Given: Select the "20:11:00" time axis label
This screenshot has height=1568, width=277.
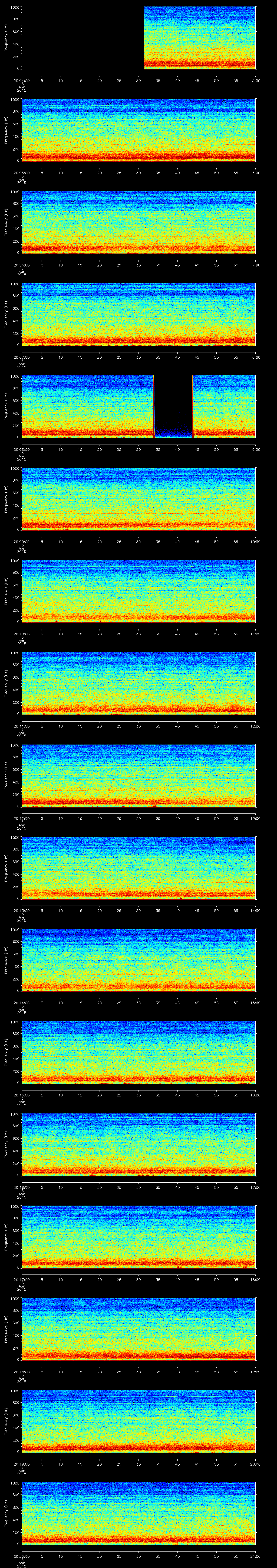Looking at the screenshot, I should pos(21,726).
